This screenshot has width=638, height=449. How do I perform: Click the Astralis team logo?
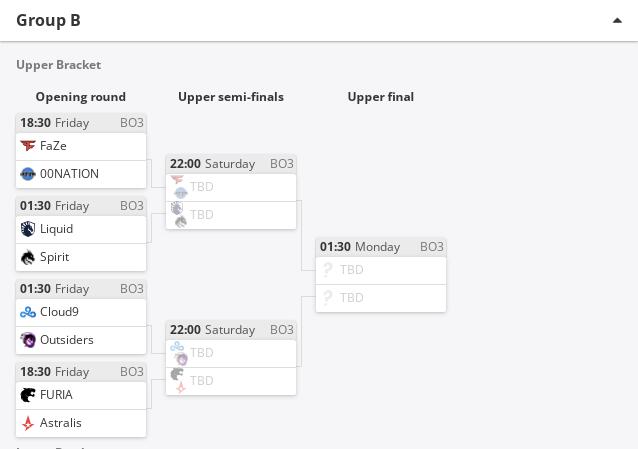[28, 423]
